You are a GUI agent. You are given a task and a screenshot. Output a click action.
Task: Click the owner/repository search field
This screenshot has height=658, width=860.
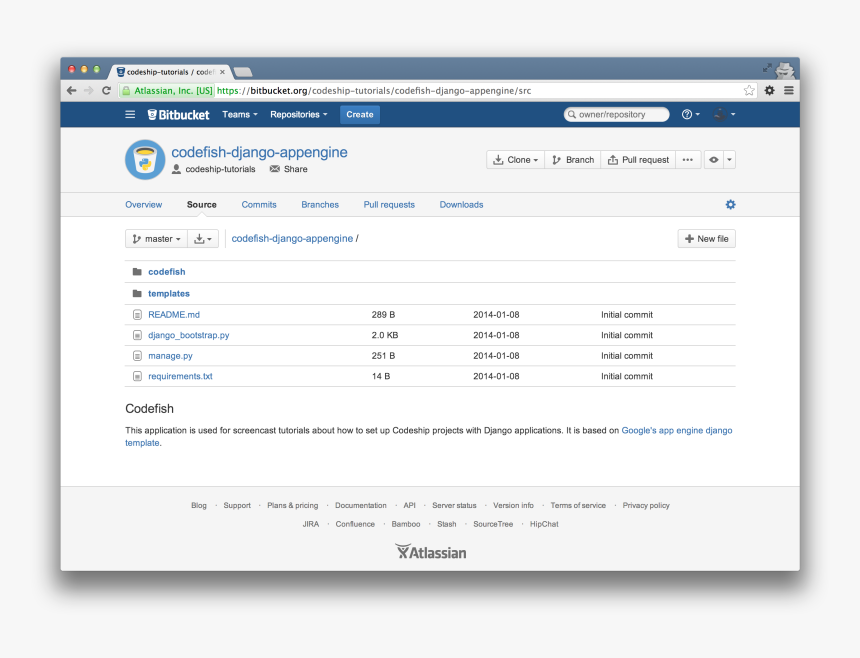pos(616,114)
